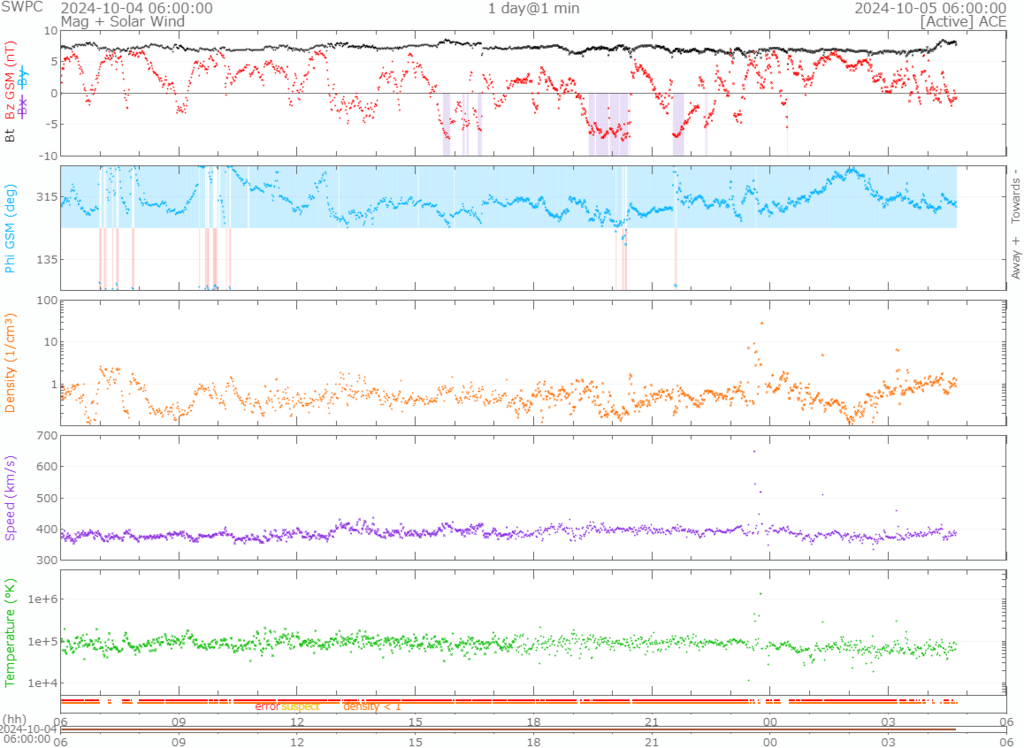Click the SWPC label in header
The width and height of the screenshot is (1024, 748).
coord(20,7)
